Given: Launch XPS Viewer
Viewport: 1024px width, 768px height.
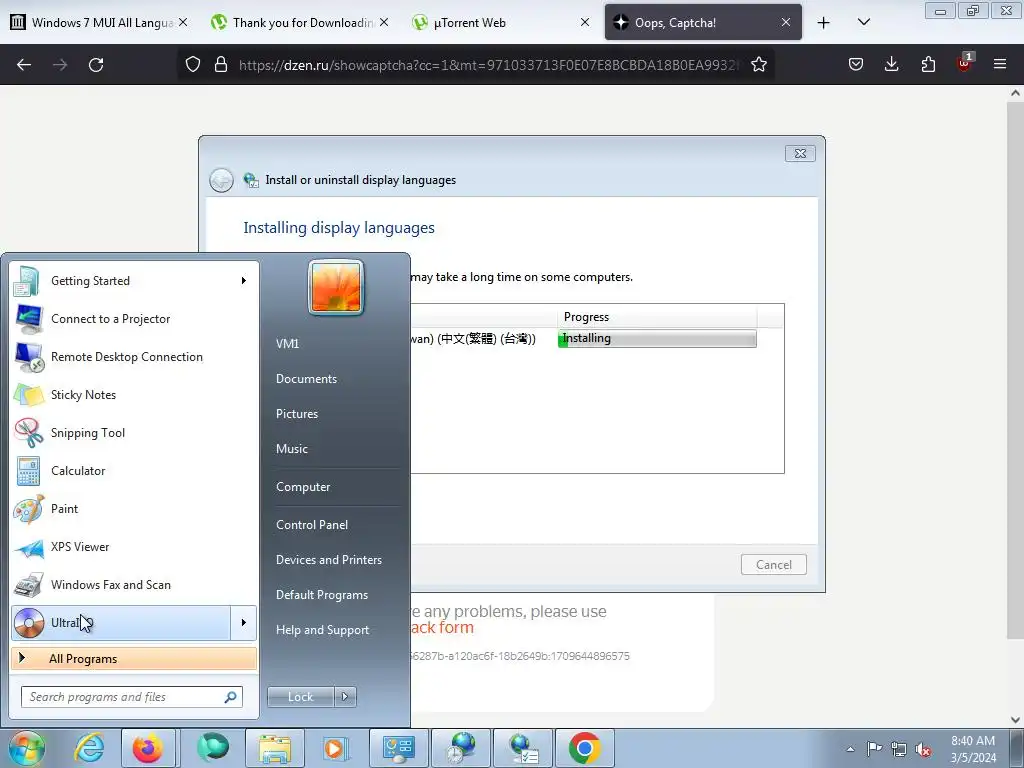Looking at the screenshot, I should 134,547.
